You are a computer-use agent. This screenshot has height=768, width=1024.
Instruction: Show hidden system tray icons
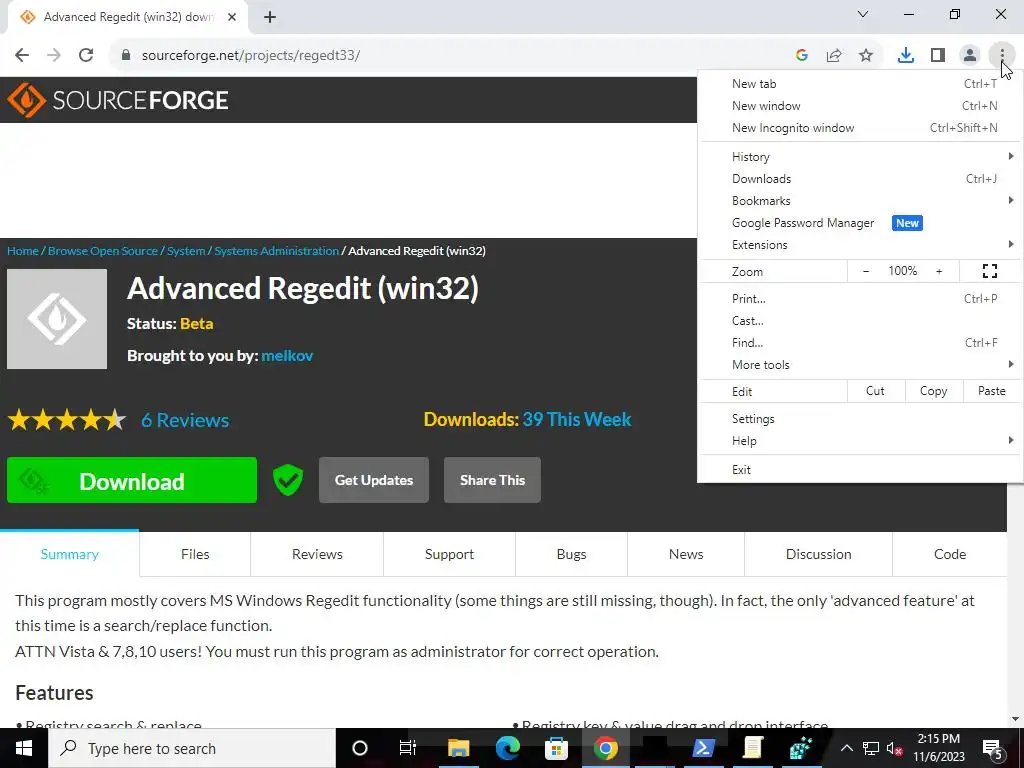(846, 748)
